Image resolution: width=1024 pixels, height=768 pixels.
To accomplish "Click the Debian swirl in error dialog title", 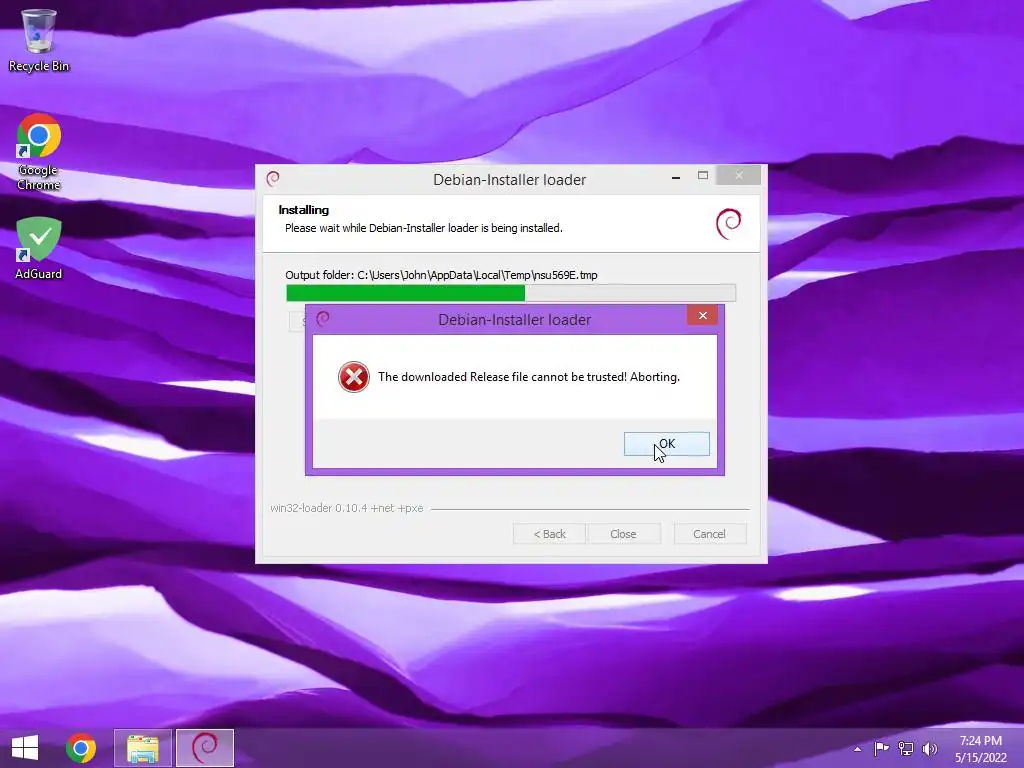I will (323, 319).
